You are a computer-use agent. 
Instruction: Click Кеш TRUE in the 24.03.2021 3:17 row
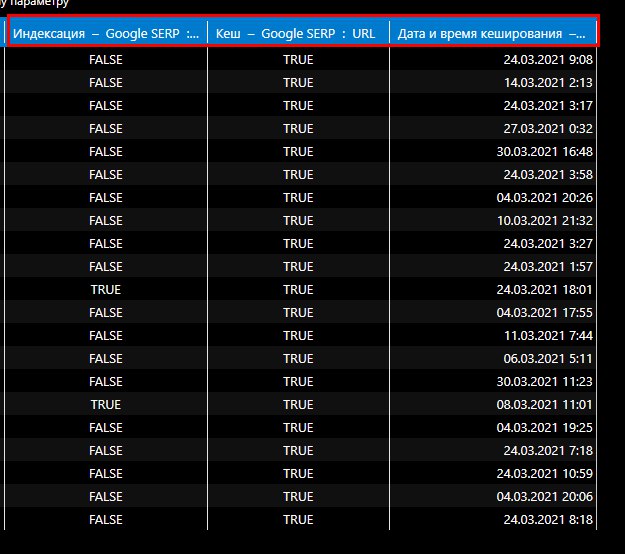(x=298, y=106)
